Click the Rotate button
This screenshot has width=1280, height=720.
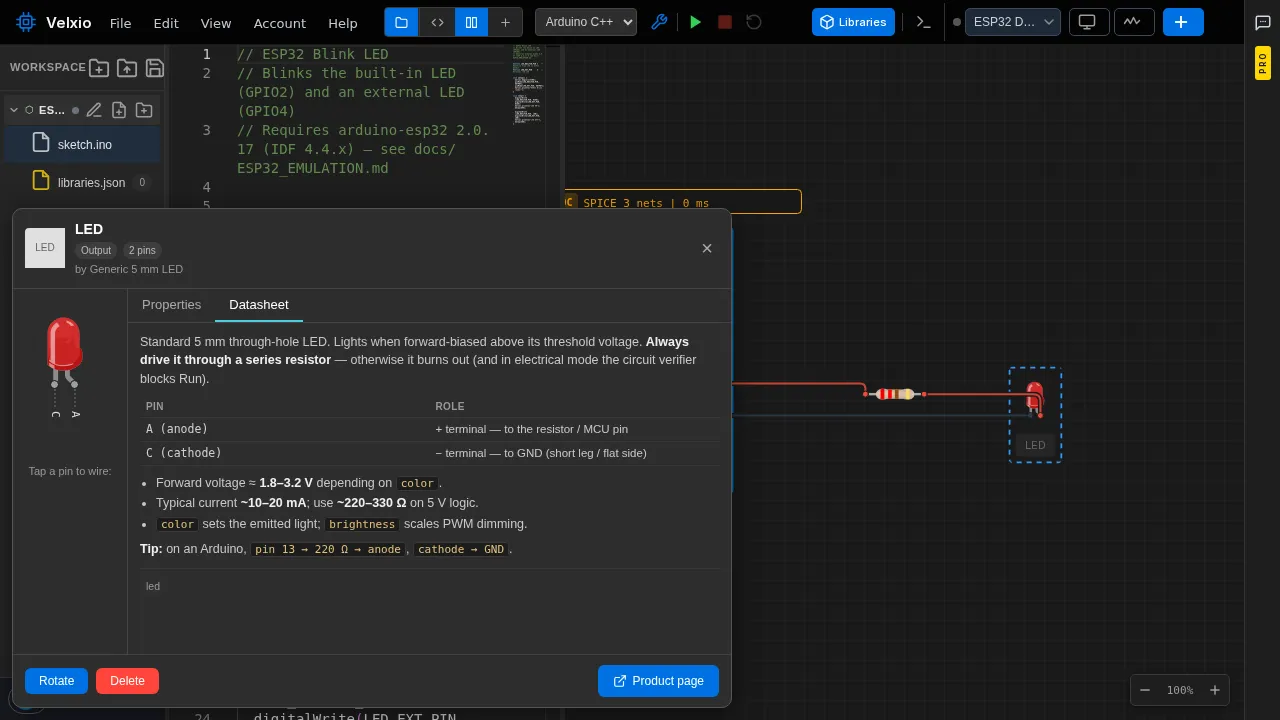[x=56, y=681]
